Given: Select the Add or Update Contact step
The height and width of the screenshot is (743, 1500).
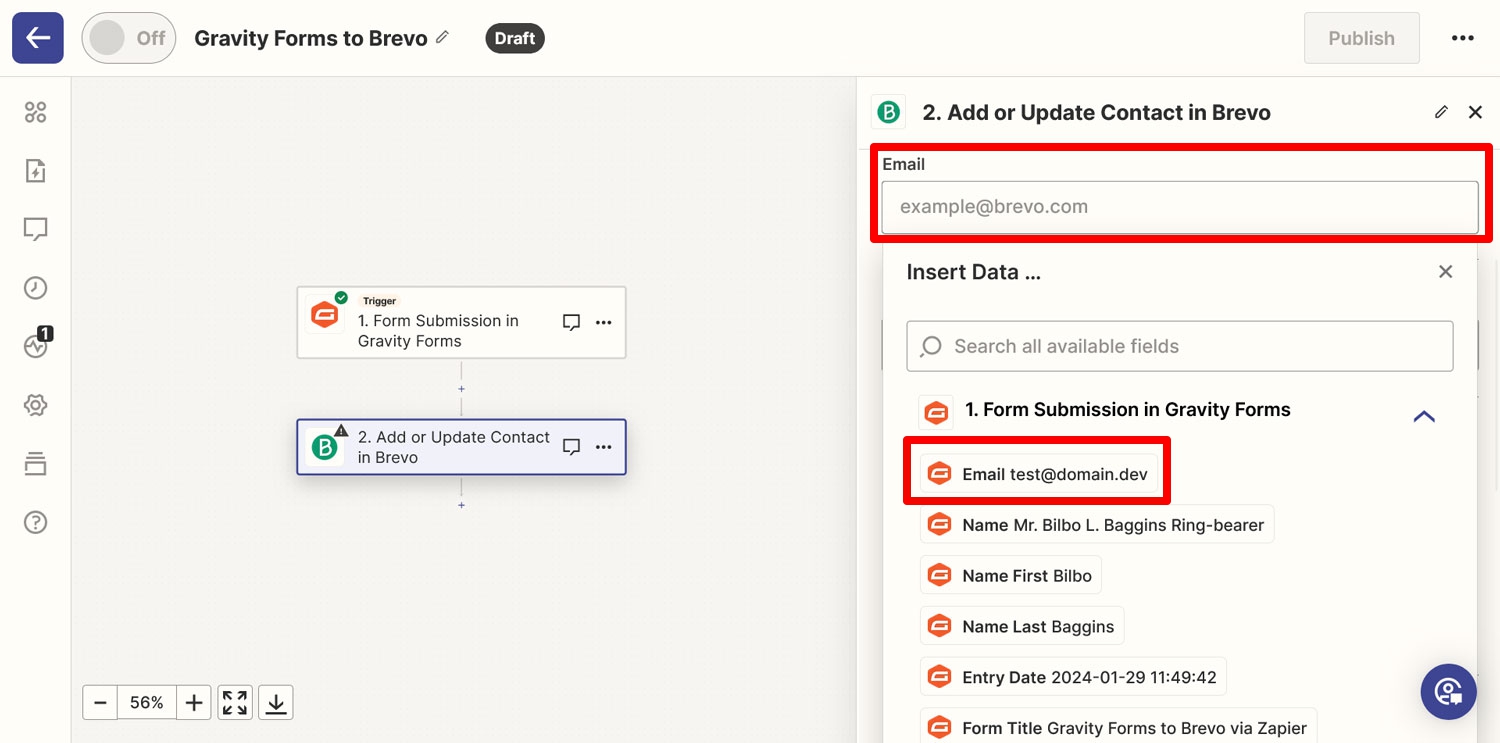Looking at the screenshot, I should pyautogui.click(x=461, y=446).
